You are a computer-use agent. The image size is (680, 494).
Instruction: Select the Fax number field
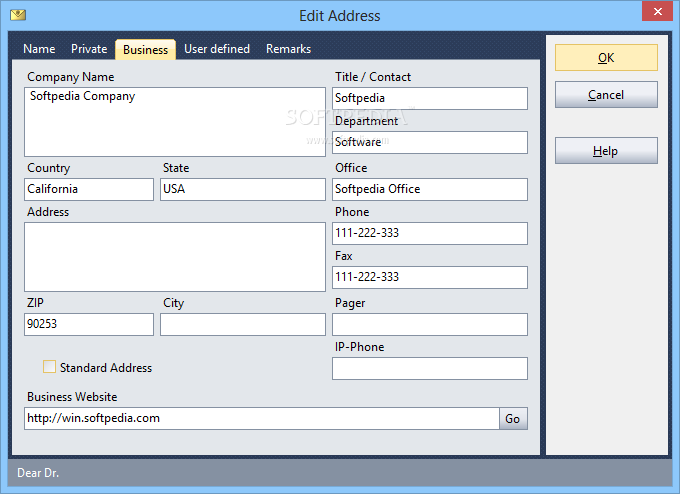[x=430, y=277]
